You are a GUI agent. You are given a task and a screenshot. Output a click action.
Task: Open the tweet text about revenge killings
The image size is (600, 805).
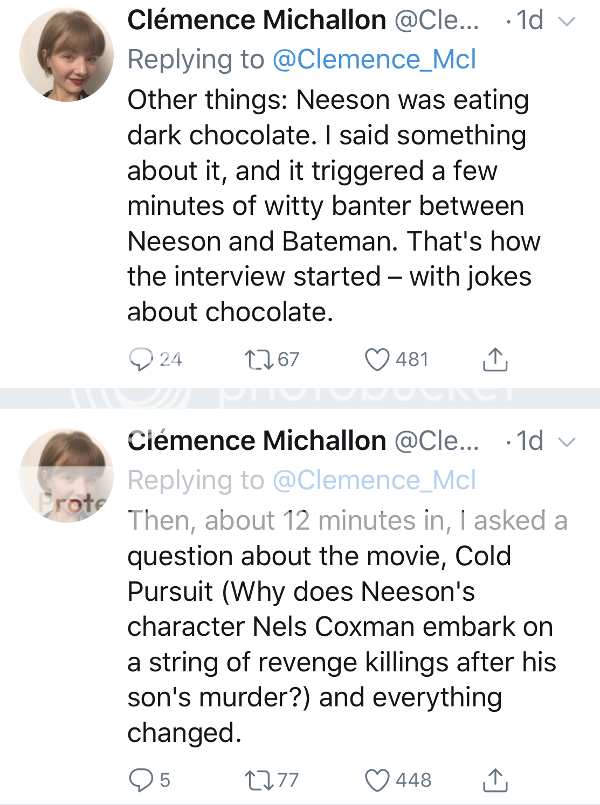340,627
